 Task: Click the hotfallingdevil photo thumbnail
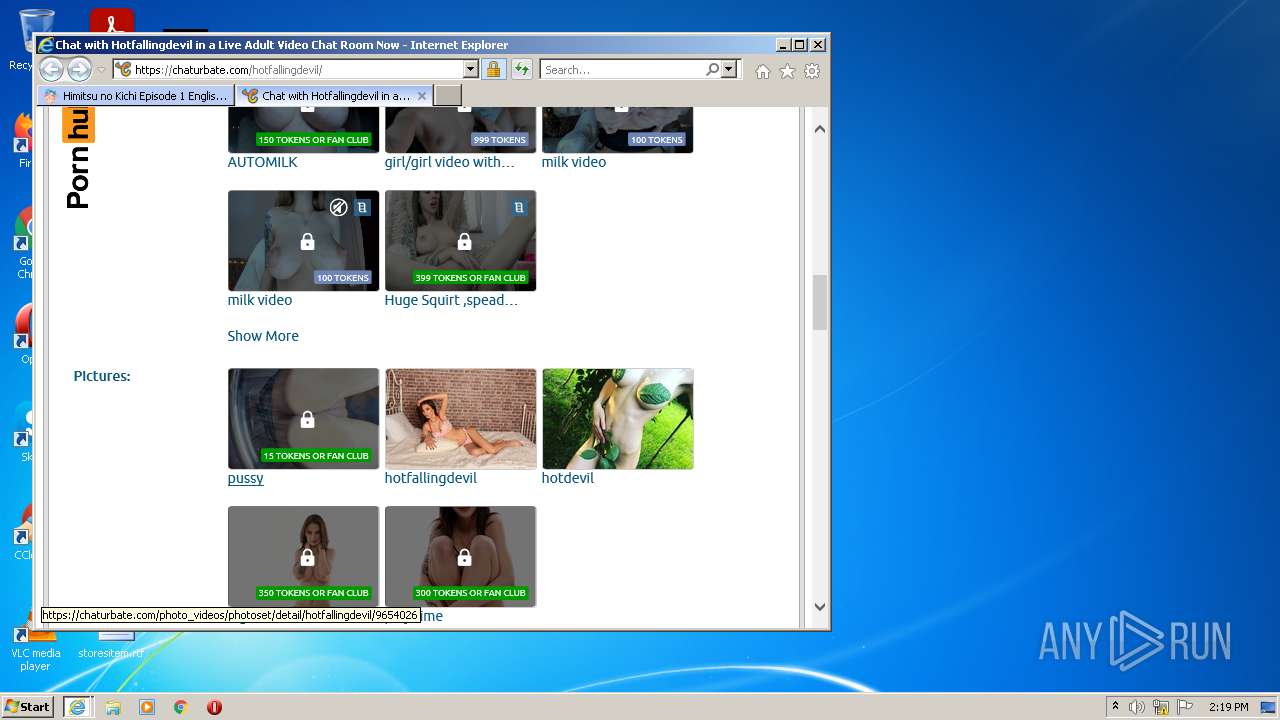click(460, 419)
